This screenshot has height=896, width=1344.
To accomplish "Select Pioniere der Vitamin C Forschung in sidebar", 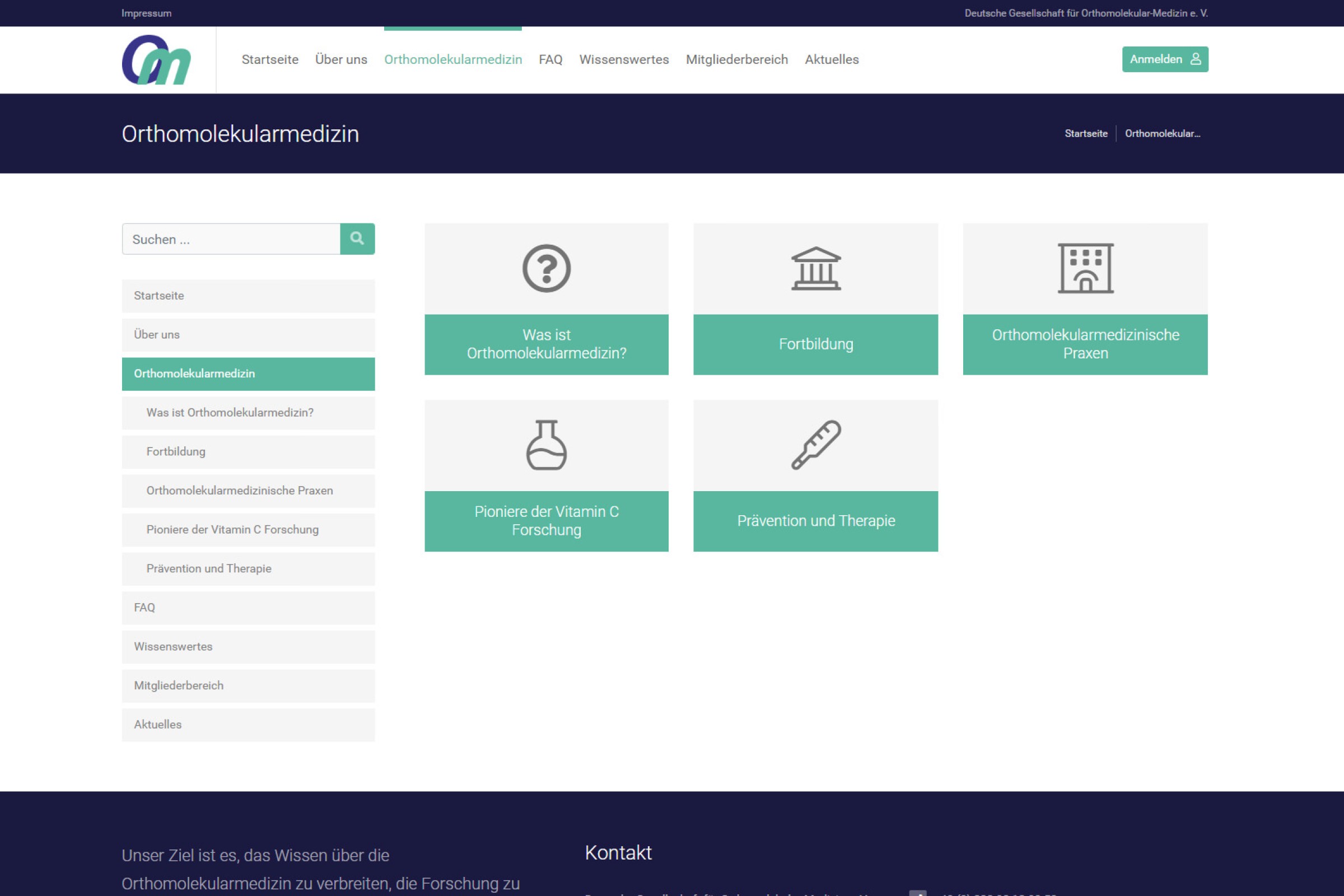I will coord(232,530).
